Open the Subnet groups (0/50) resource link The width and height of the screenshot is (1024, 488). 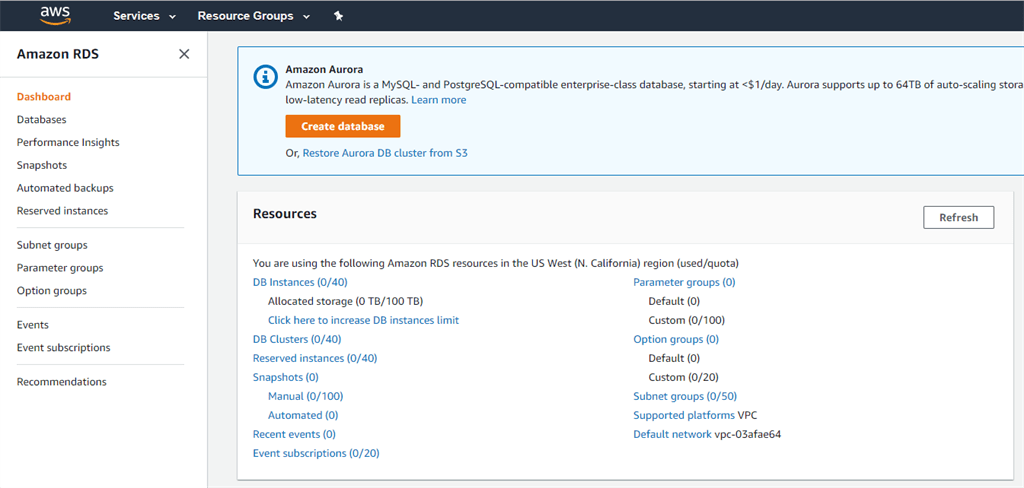tap(685, 396)
